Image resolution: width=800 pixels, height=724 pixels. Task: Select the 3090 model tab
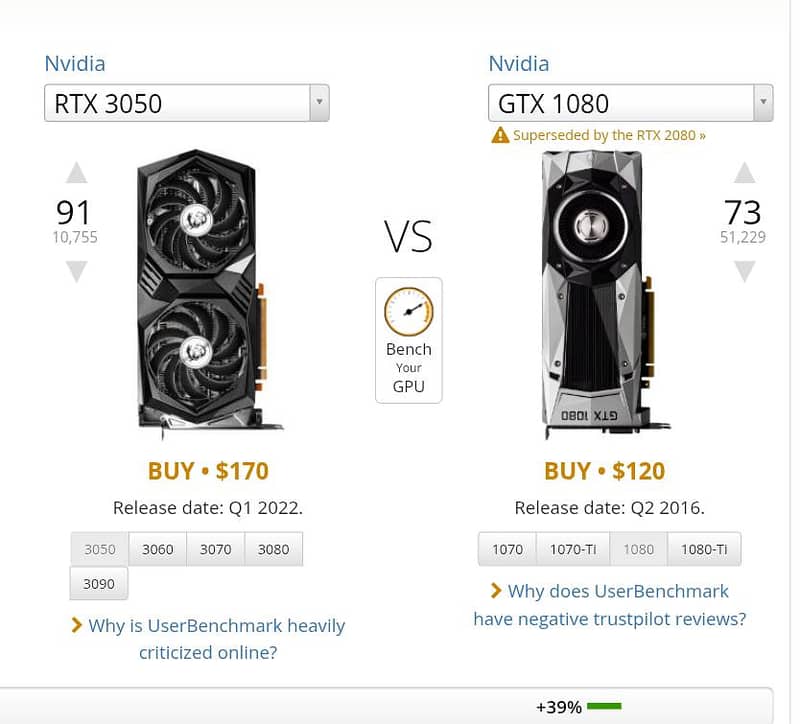click(x=99, y=583)
